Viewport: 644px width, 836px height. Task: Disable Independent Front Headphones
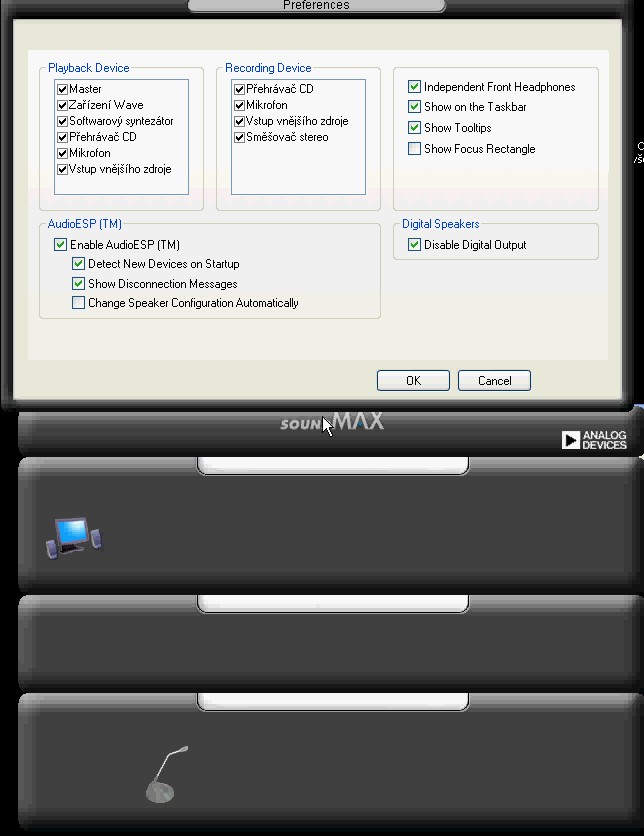click(414, 86)
